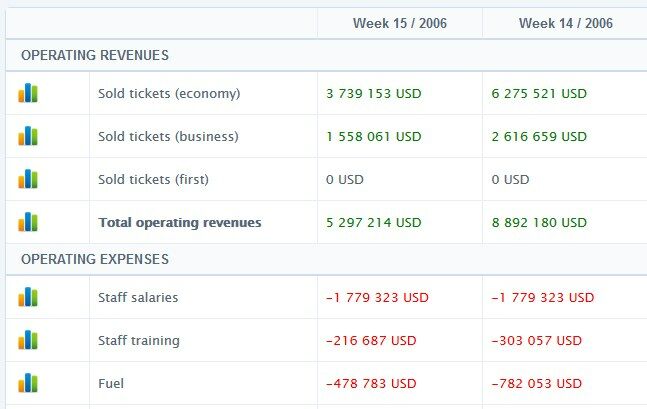This screenshot has height=409, width=647.
Task: Open chart icon for Fuel row
Action: point(28,383)
